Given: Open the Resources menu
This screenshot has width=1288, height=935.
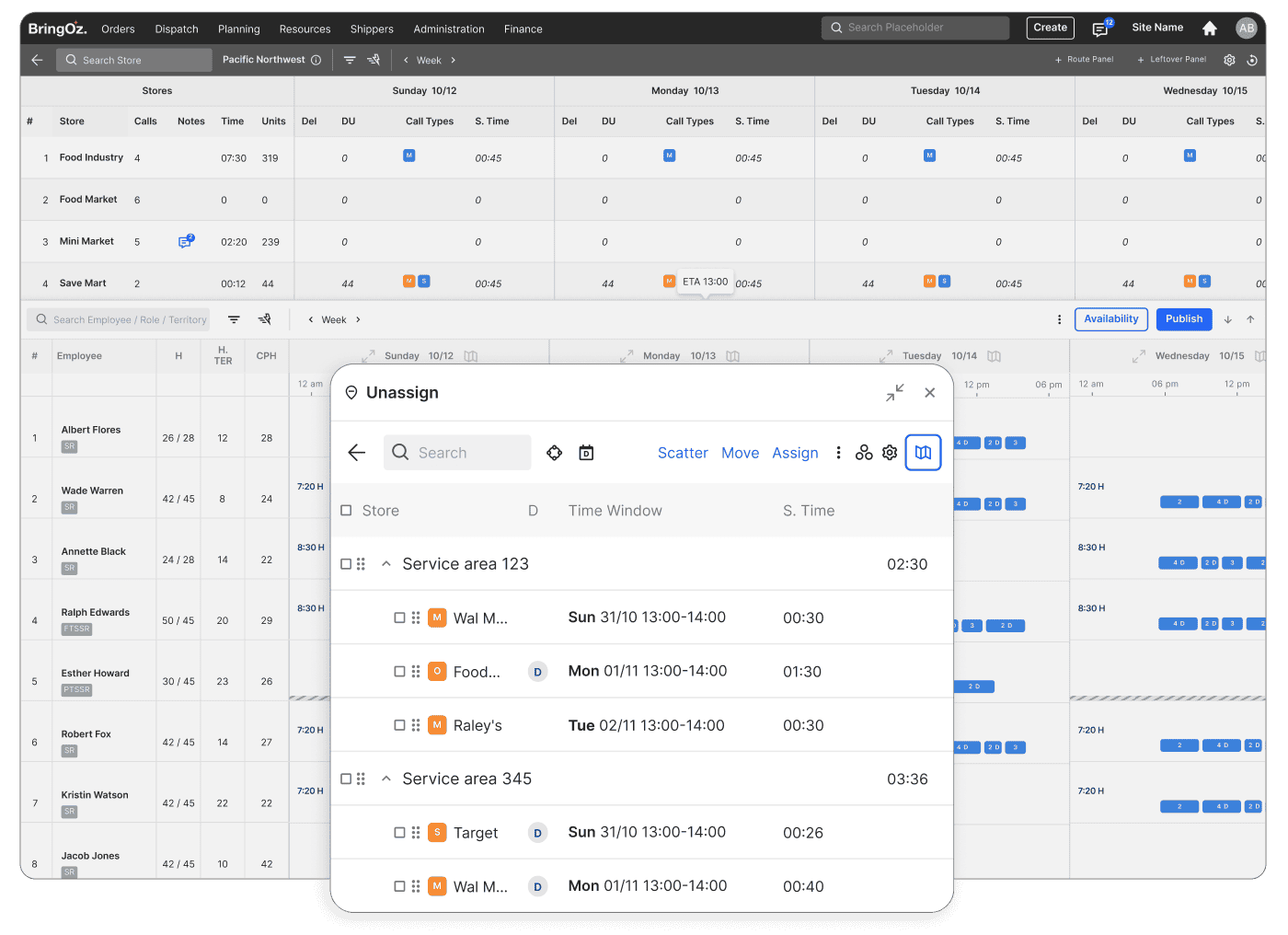Looking at the screenshot, I should pos(305,29).
